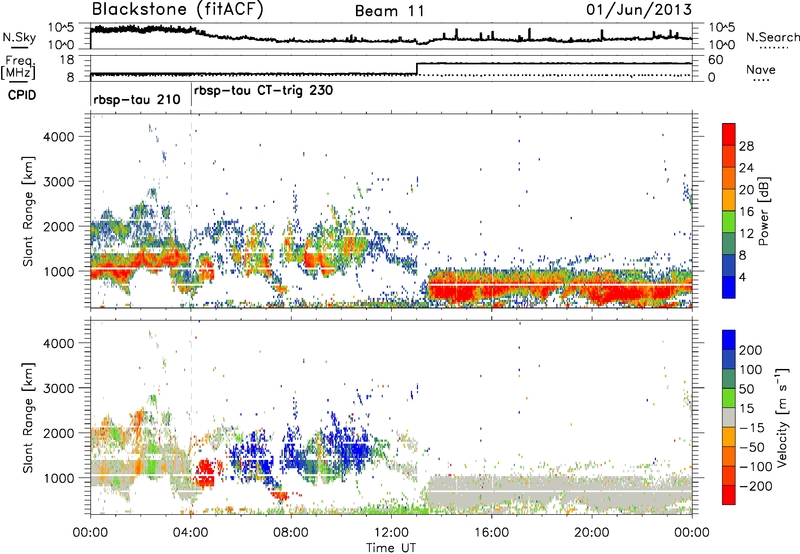Screen dimensions: 800x554
Task: Click the blue bottom of Power color bar
Action: (729, 287)
